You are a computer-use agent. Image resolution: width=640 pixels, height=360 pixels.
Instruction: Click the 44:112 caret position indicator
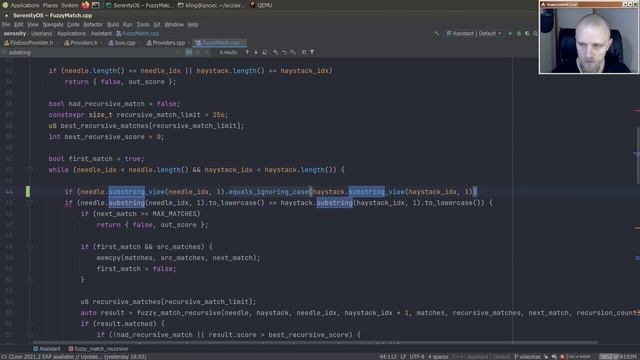coord(388,357)
